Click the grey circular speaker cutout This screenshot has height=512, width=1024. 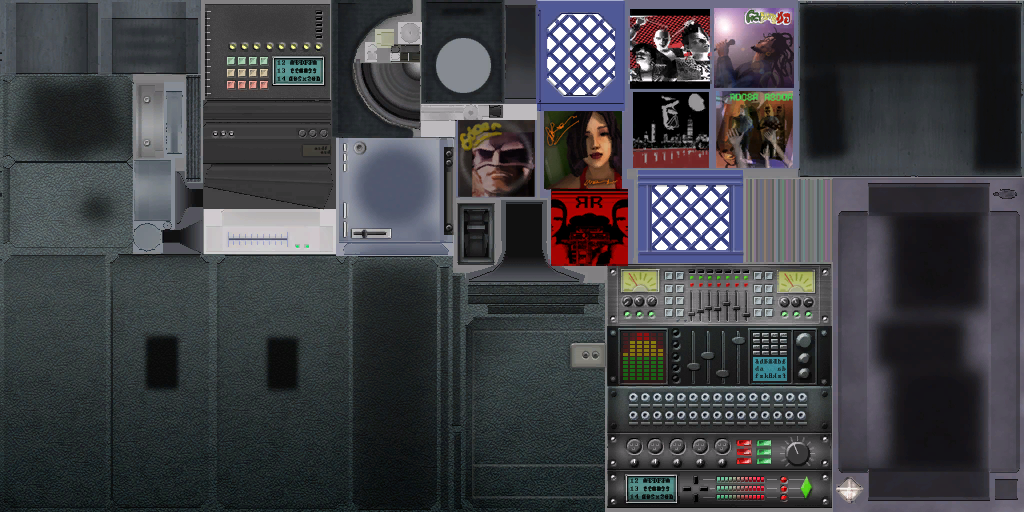(463, 65)
